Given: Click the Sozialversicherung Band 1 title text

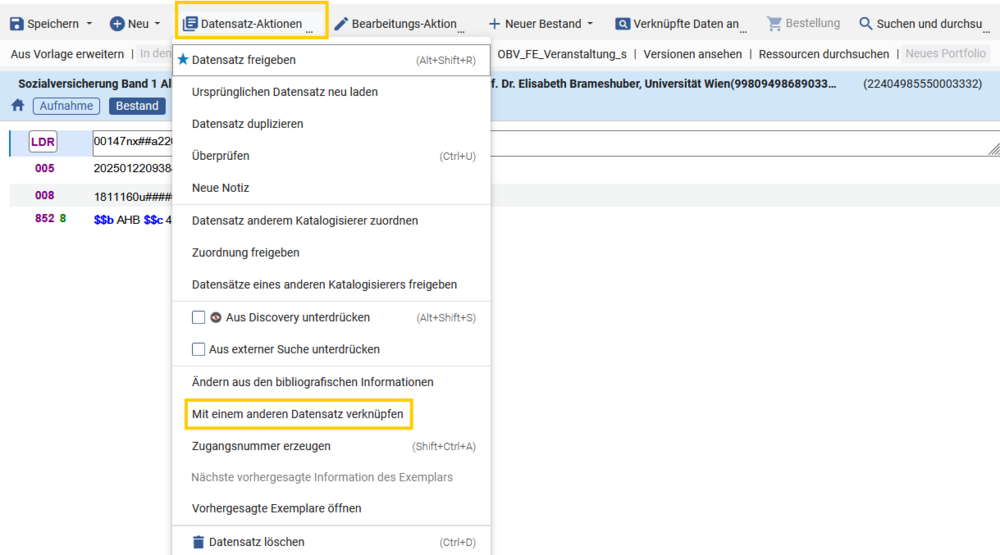Looking at the screenshot, I should pos(95,84).
